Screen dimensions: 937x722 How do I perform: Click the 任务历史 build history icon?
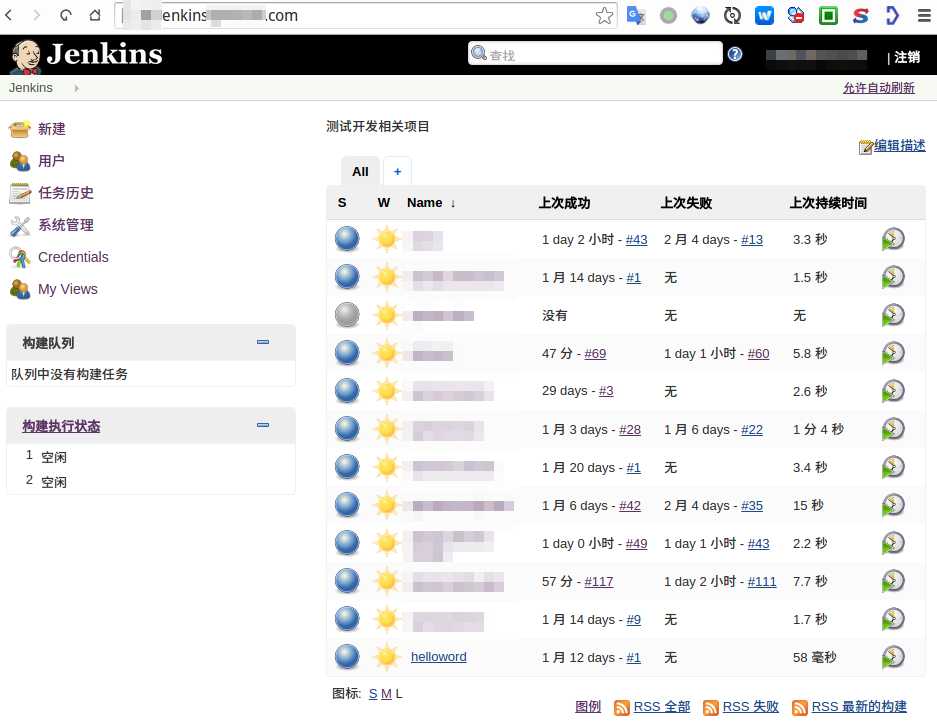point(20,193)
